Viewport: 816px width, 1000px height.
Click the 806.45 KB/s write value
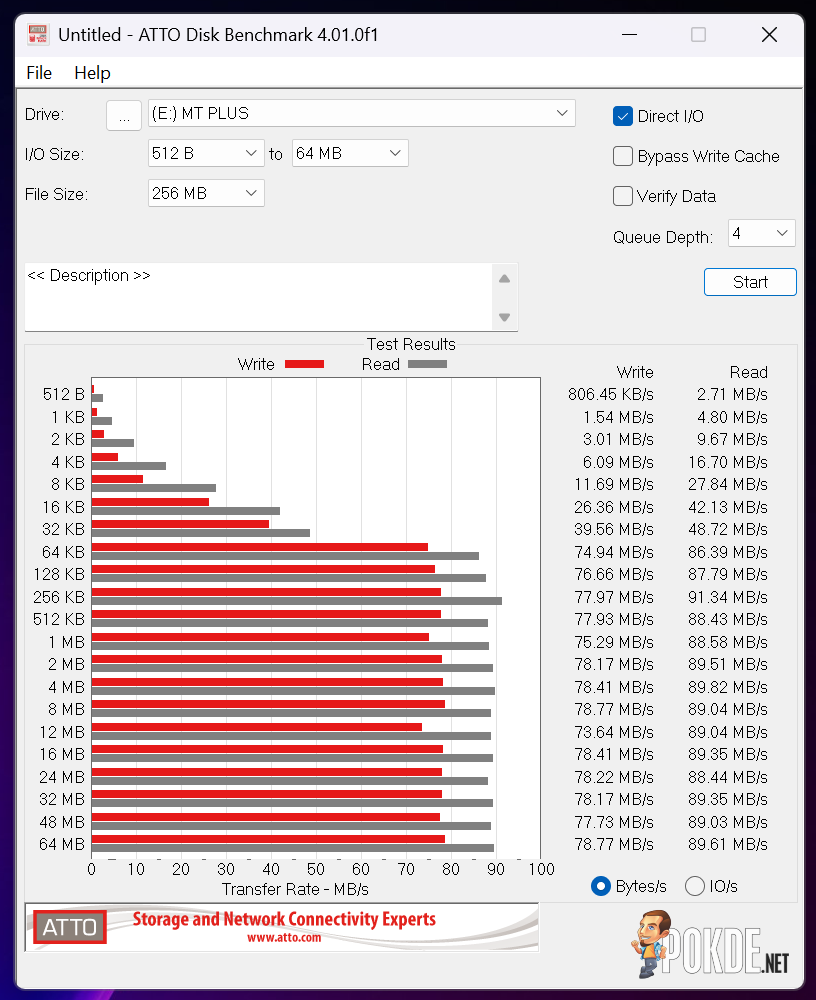[x=611, y=394]
